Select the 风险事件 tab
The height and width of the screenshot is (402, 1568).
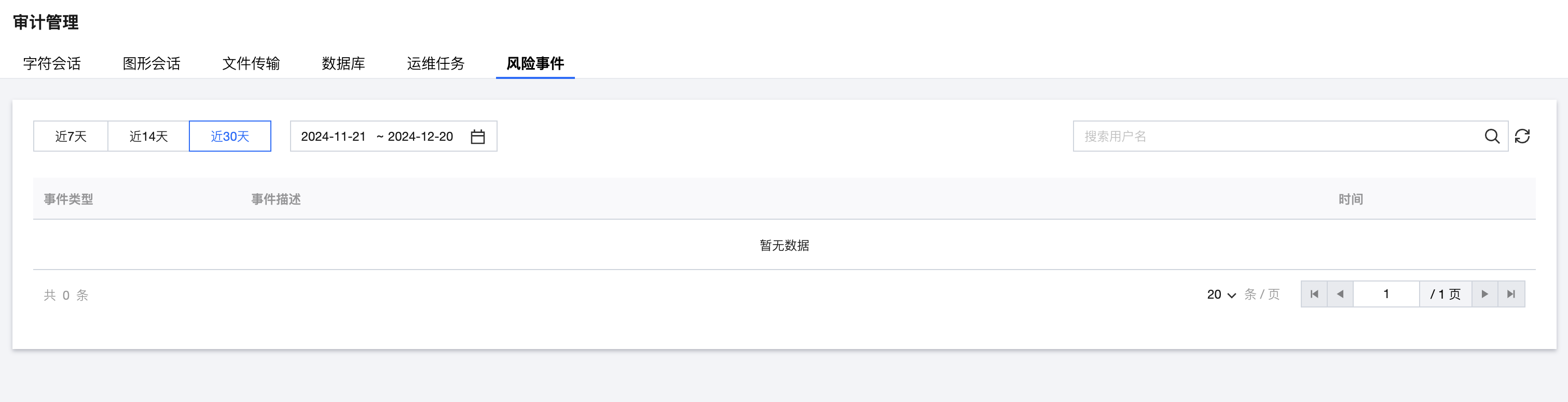click(535, 63)
